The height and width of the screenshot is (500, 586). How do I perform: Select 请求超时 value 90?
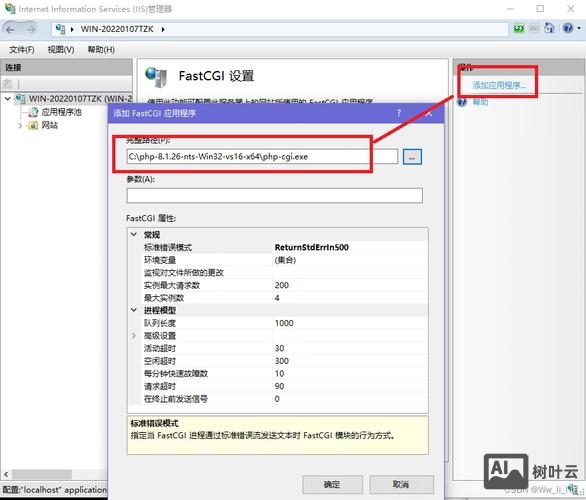[279, 386]
